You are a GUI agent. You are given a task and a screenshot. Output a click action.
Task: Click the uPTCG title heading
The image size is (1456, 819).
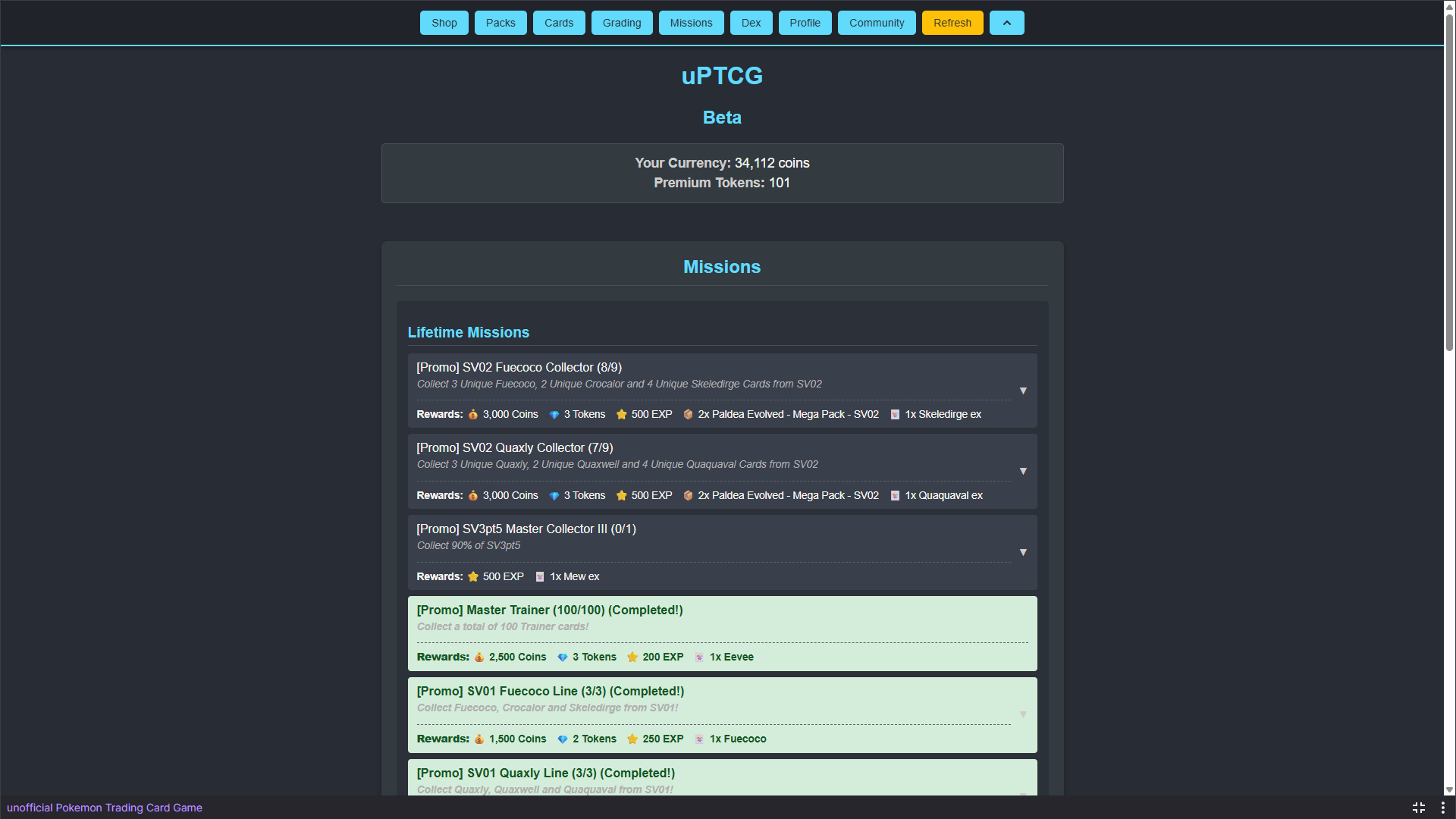(x=722, y=76)
